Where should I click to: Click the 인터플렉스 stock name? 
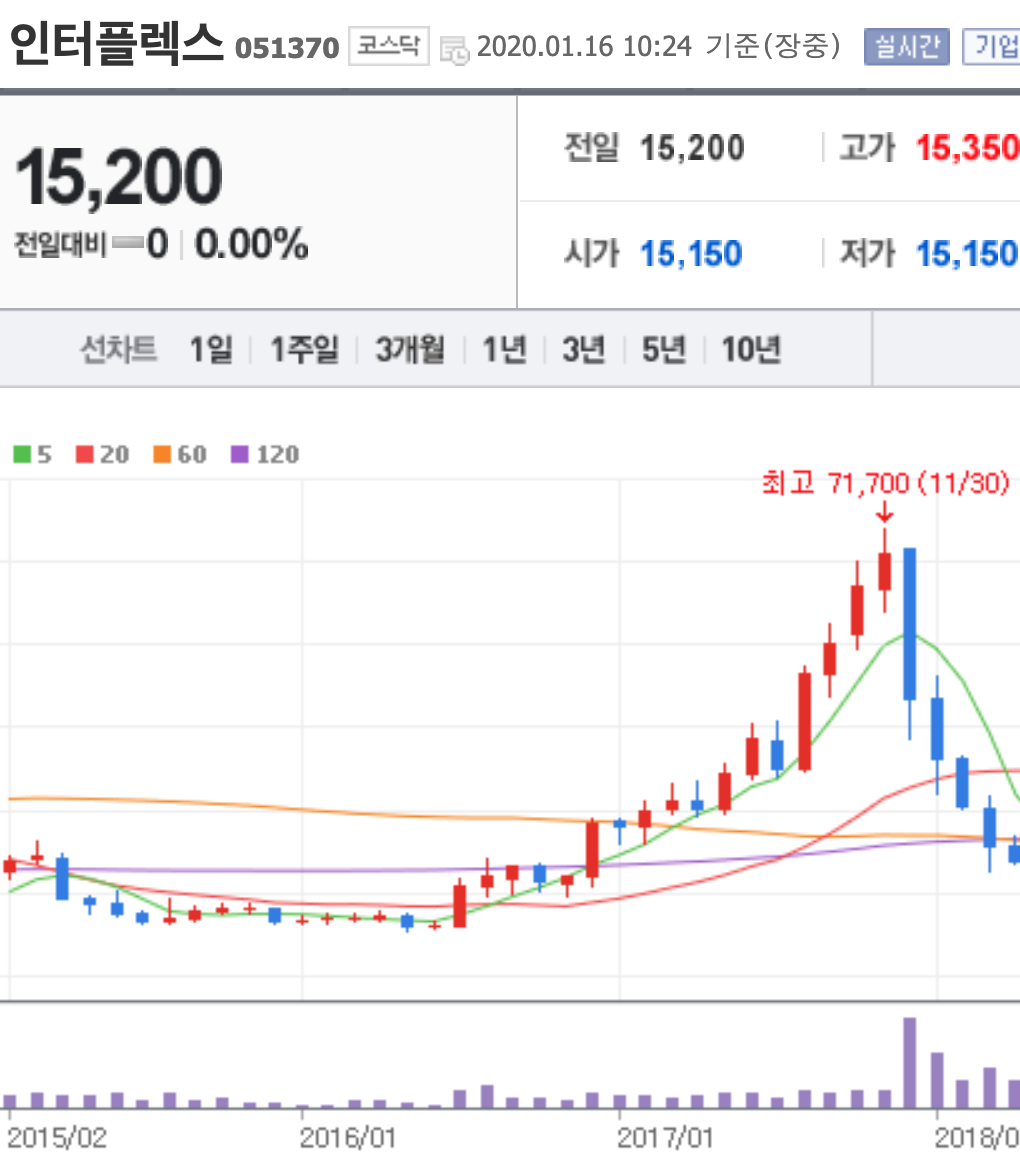[x=117, y=44]
